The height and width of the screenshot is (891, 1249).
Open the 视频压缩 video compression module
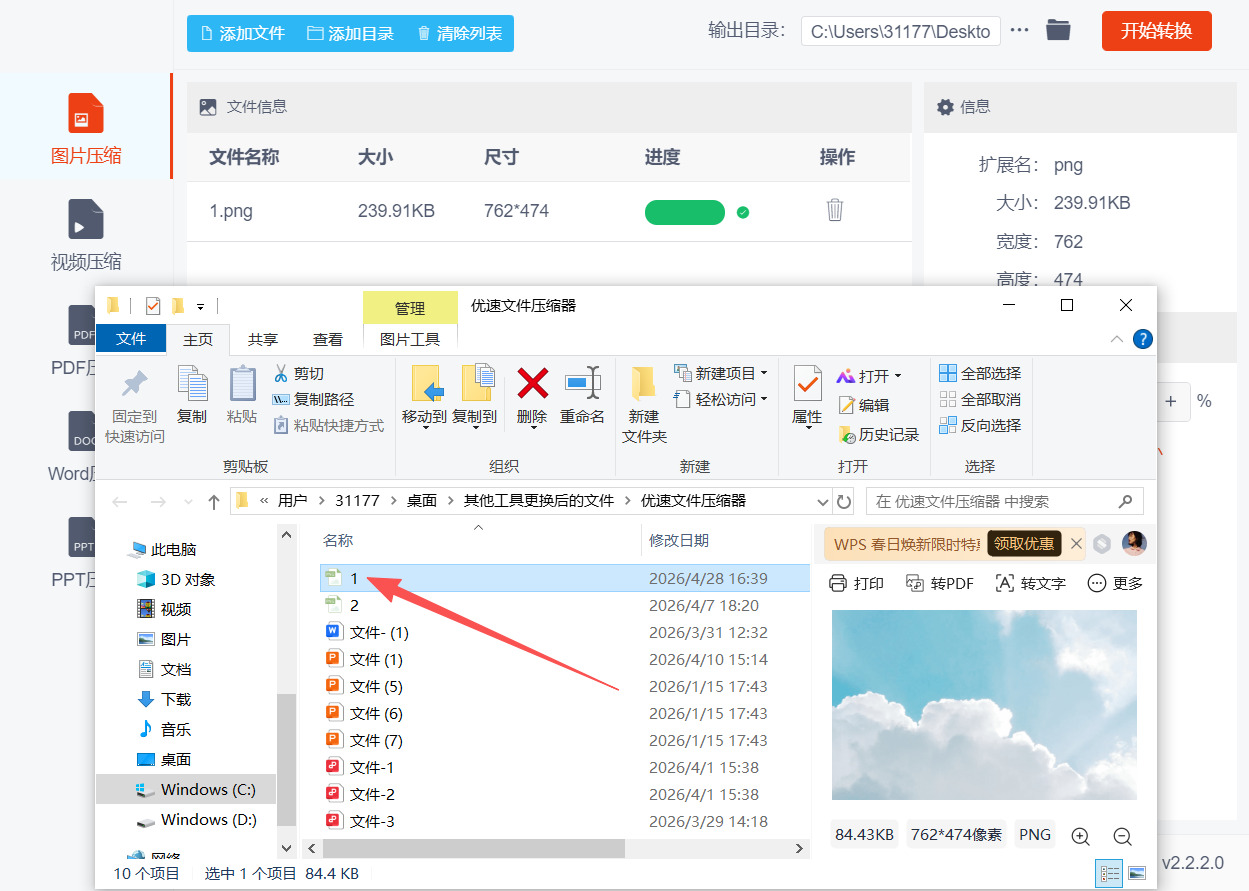point(86,236)
